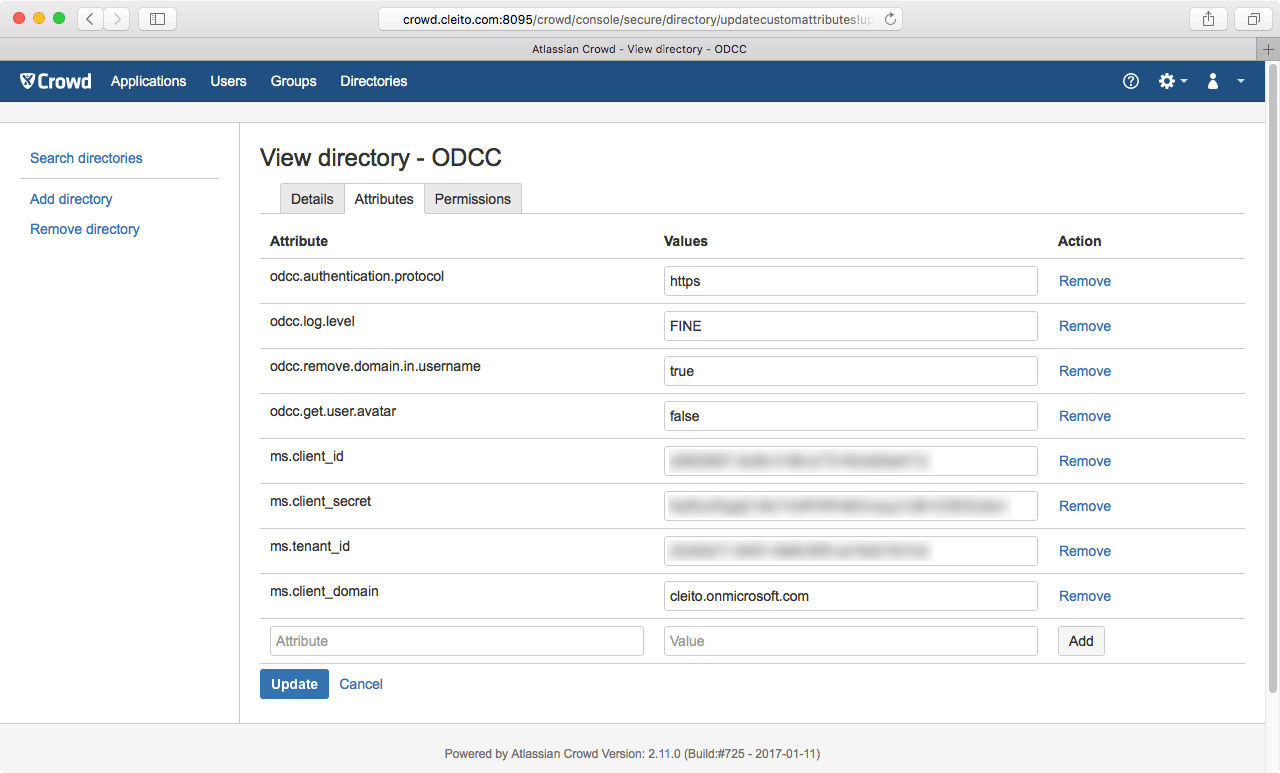Cancel the attribute changes
Image resolution: width=1280 pixels, height=773 pixels.
click(361, 684)
